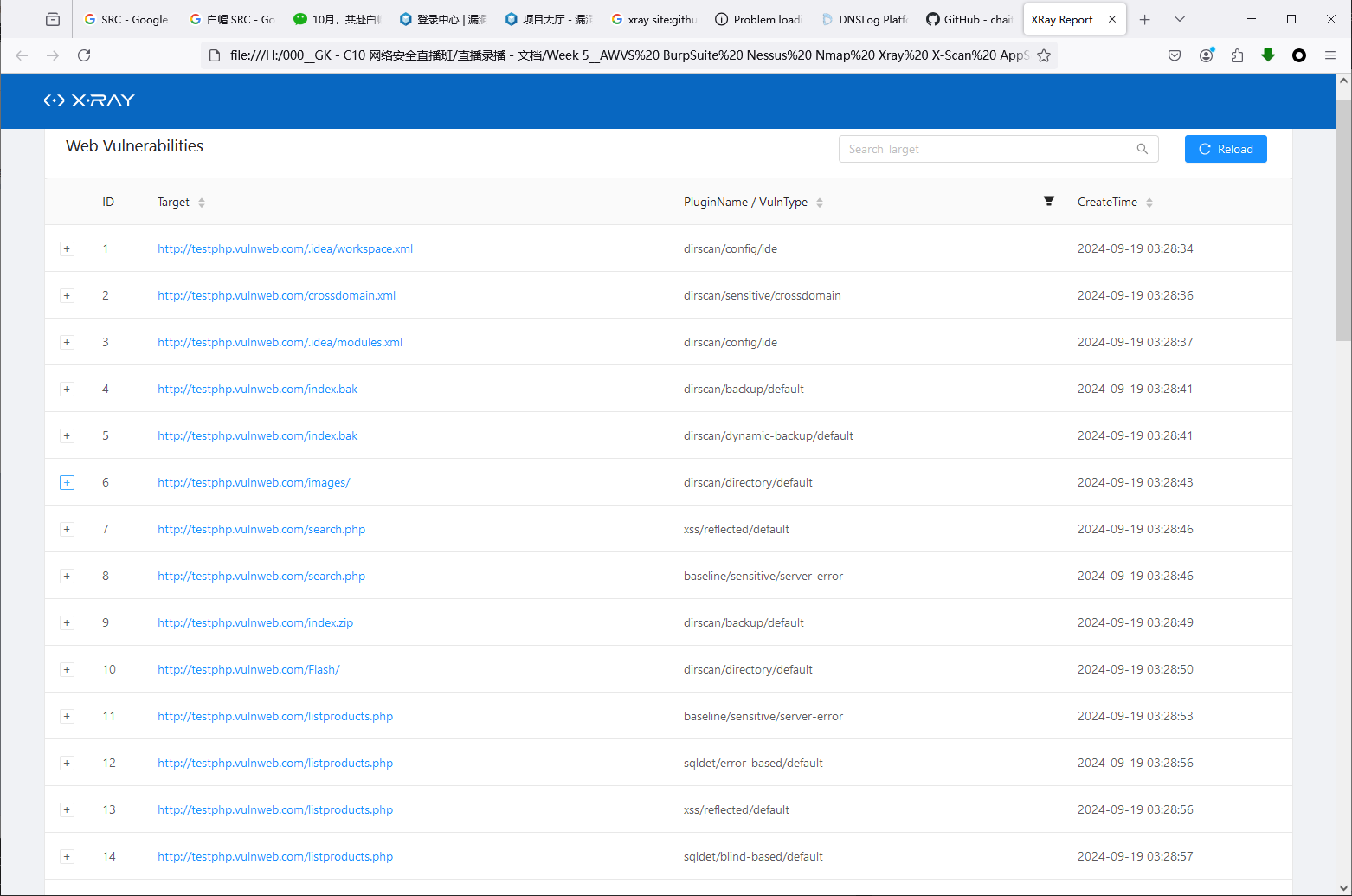The height and width of the screenshot is (896, 1352).
Task: Switch to 白帽 SRC tab
Action: [232, 19]
